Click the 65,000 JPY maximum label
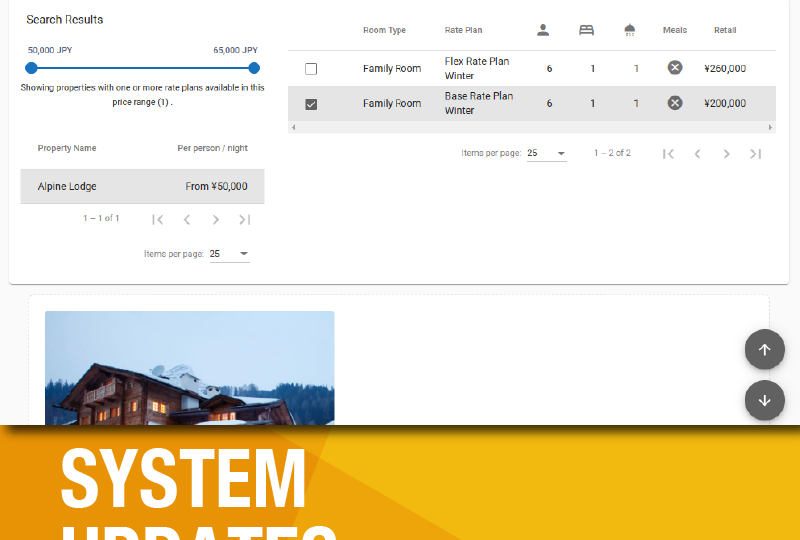Screen dimensions: 800x540 pyautogui.click(x=235, y=50)
